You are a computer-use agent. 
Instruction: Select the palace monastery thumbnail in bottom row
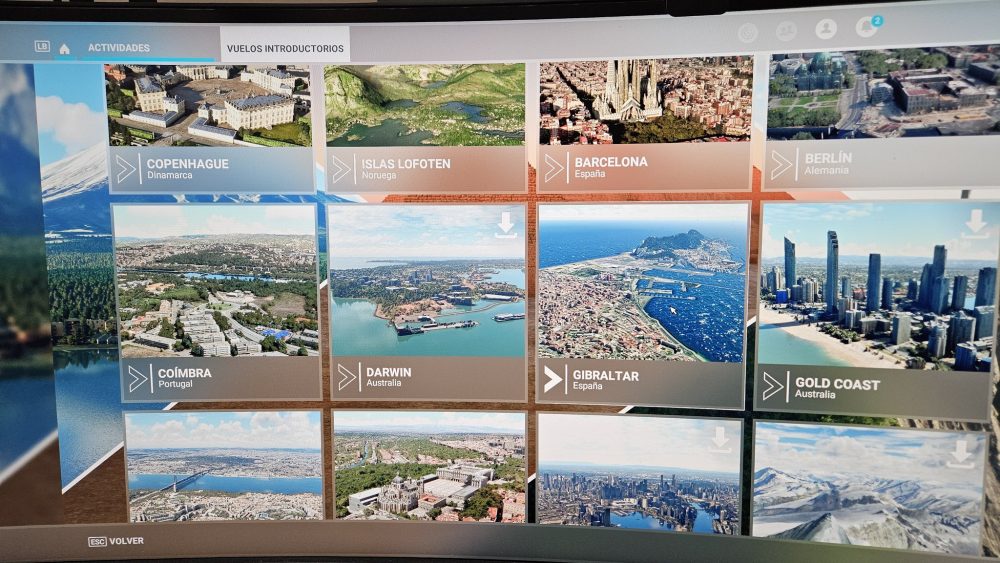pyautogui.click(x=429, y=466)
